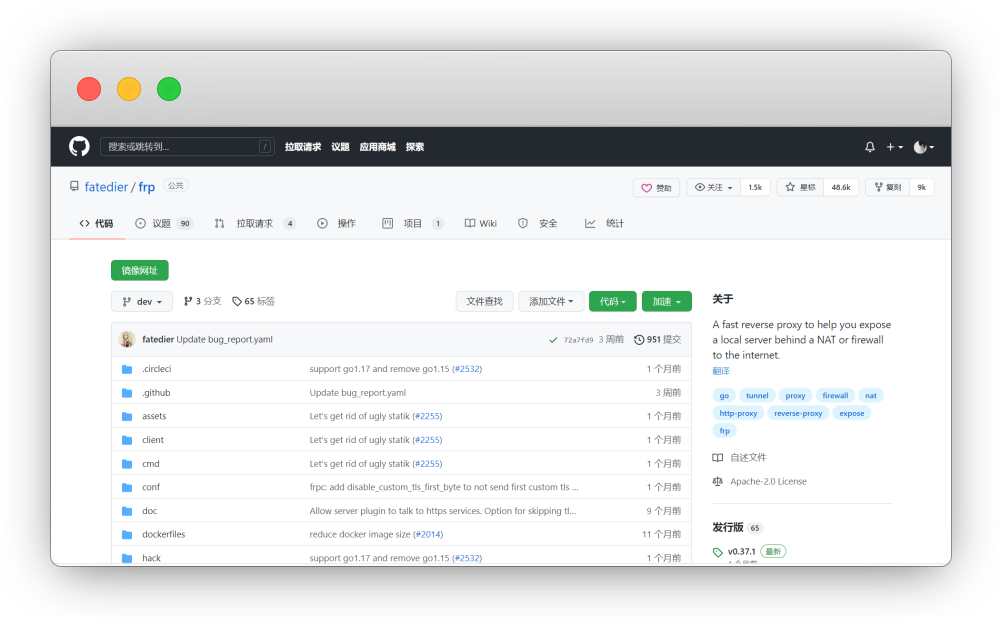1002x617 pixels.
Task: Expand the watch 关注 dropdown
Action: pyautogui.click(x=714, y=187)
